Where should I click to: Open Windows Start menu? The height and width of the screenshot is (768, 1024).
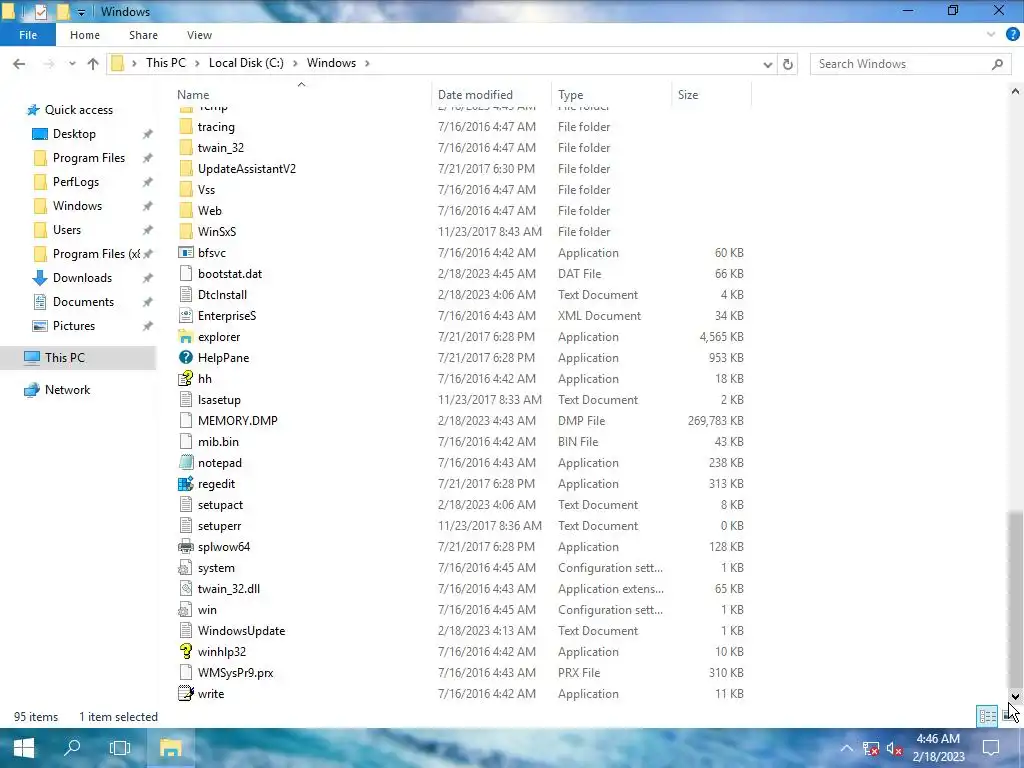pyautogui.click(x=24, y=748)
